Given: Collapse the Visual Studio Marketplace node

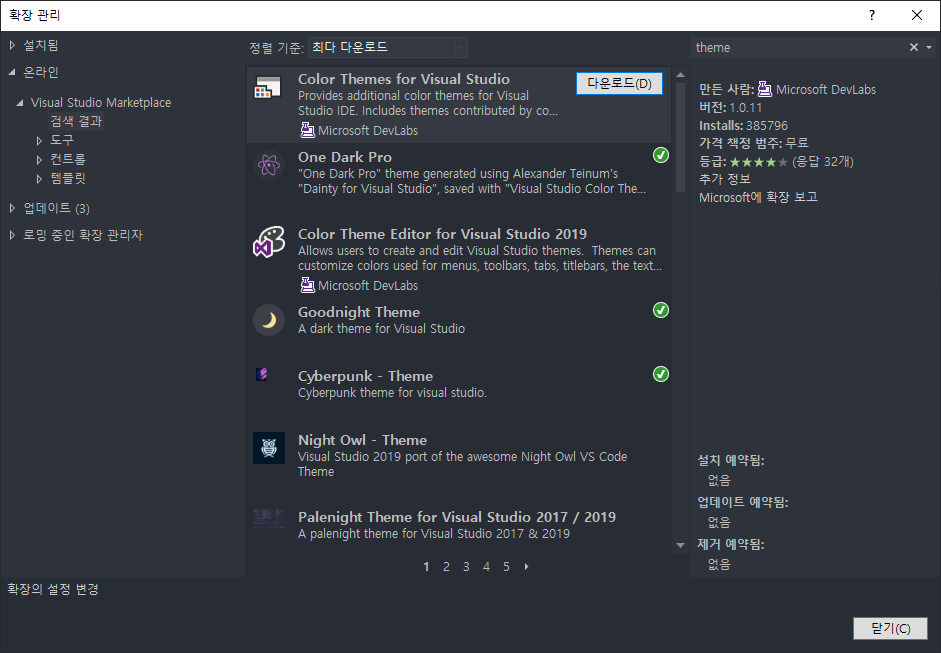Looking at the screenshot, I should click(20, 103).
